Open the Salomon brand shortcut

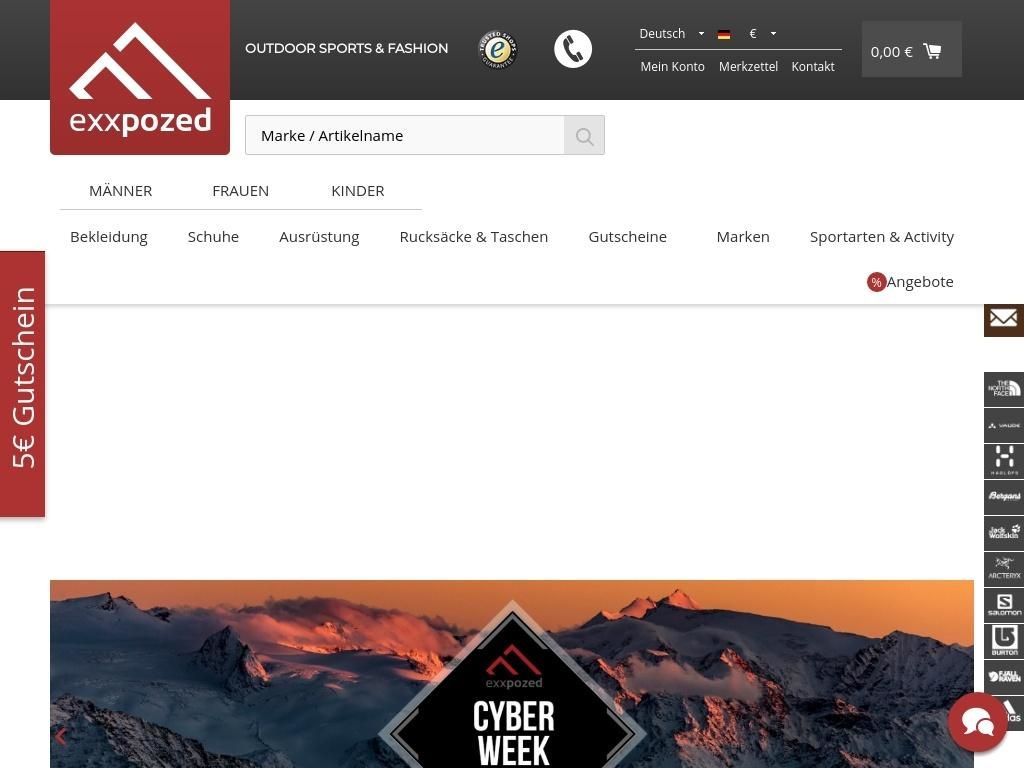click(1003, 605)
